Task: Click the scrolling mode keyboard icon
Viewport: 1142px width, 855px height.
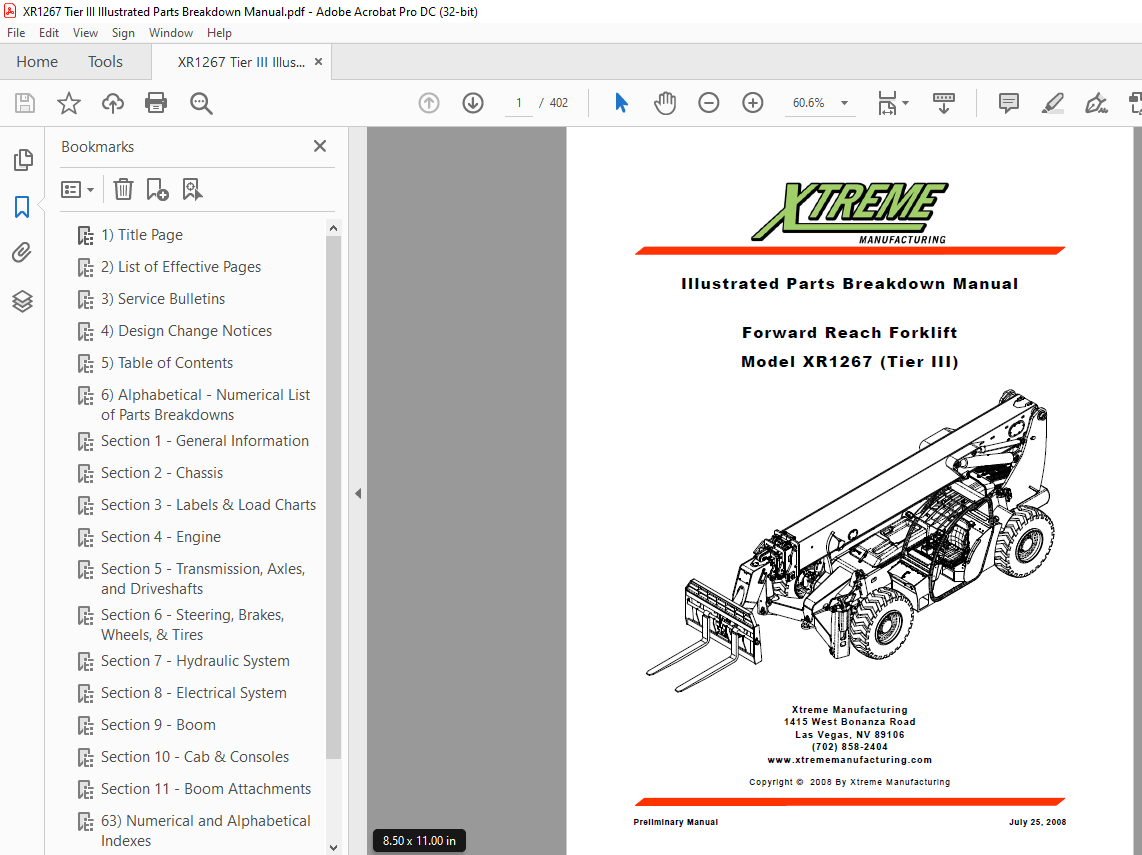Action: click(943, 103)
